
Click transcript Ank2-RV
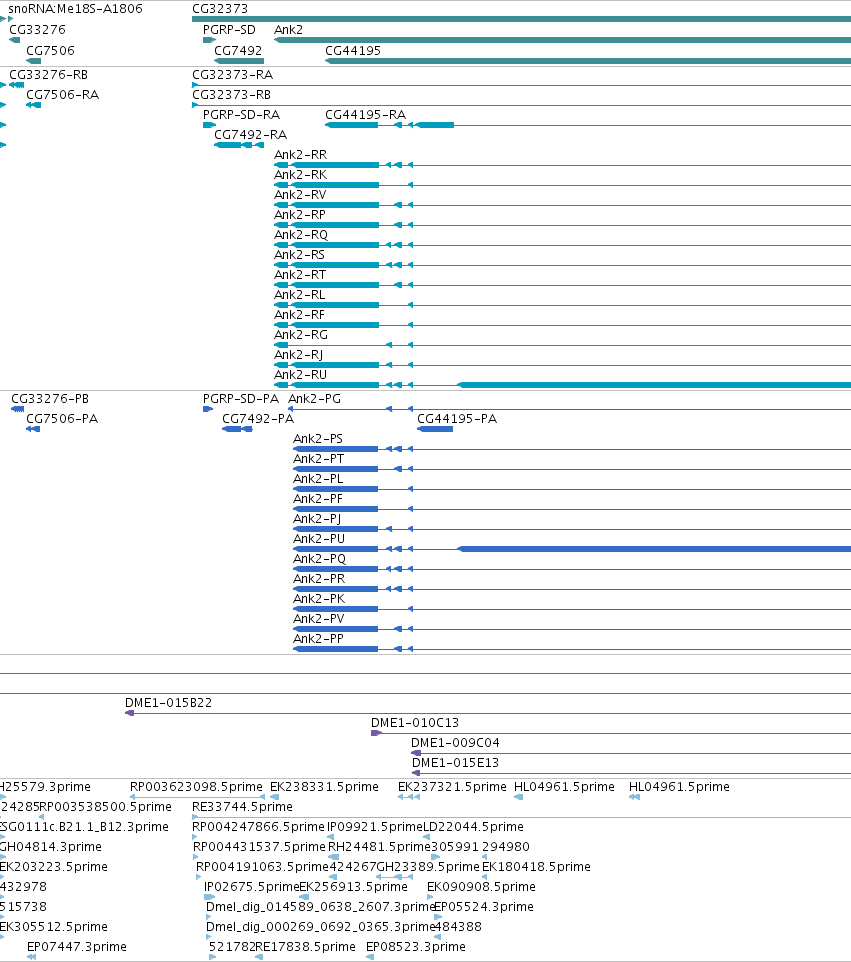[300, 194]
